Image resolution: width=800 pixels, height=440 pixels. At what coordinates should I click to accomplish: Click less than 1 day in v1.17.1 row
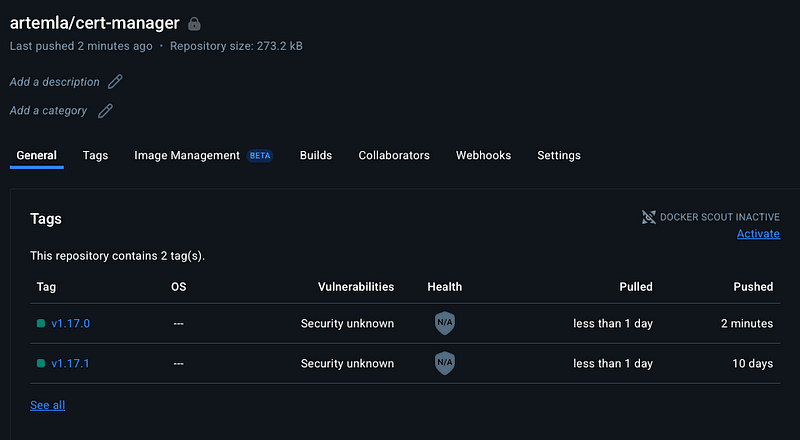coord(613,363)
